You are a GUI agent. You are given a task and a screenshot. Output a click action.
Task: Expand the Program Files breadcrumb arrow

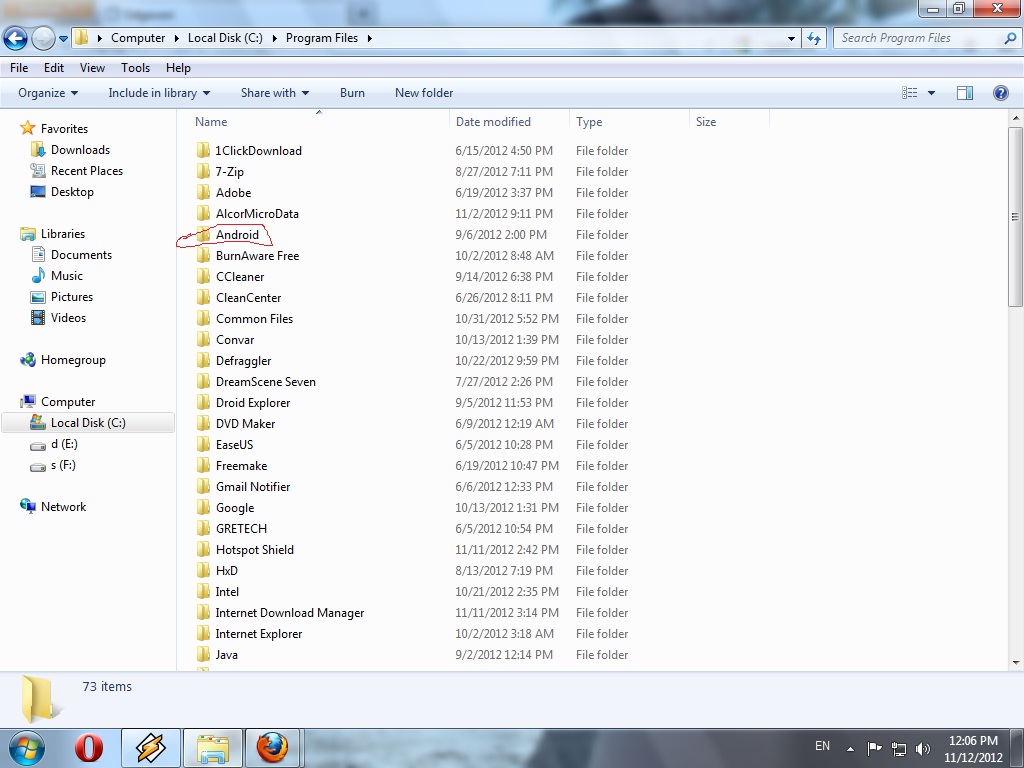(x=370, y=38)
